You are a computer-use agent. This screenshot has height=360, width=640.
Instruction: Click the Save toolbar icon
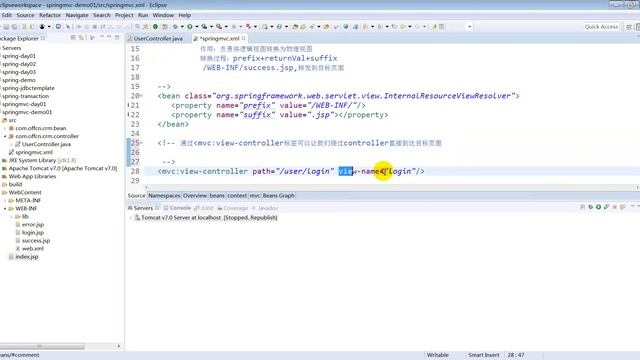[7, 27]
